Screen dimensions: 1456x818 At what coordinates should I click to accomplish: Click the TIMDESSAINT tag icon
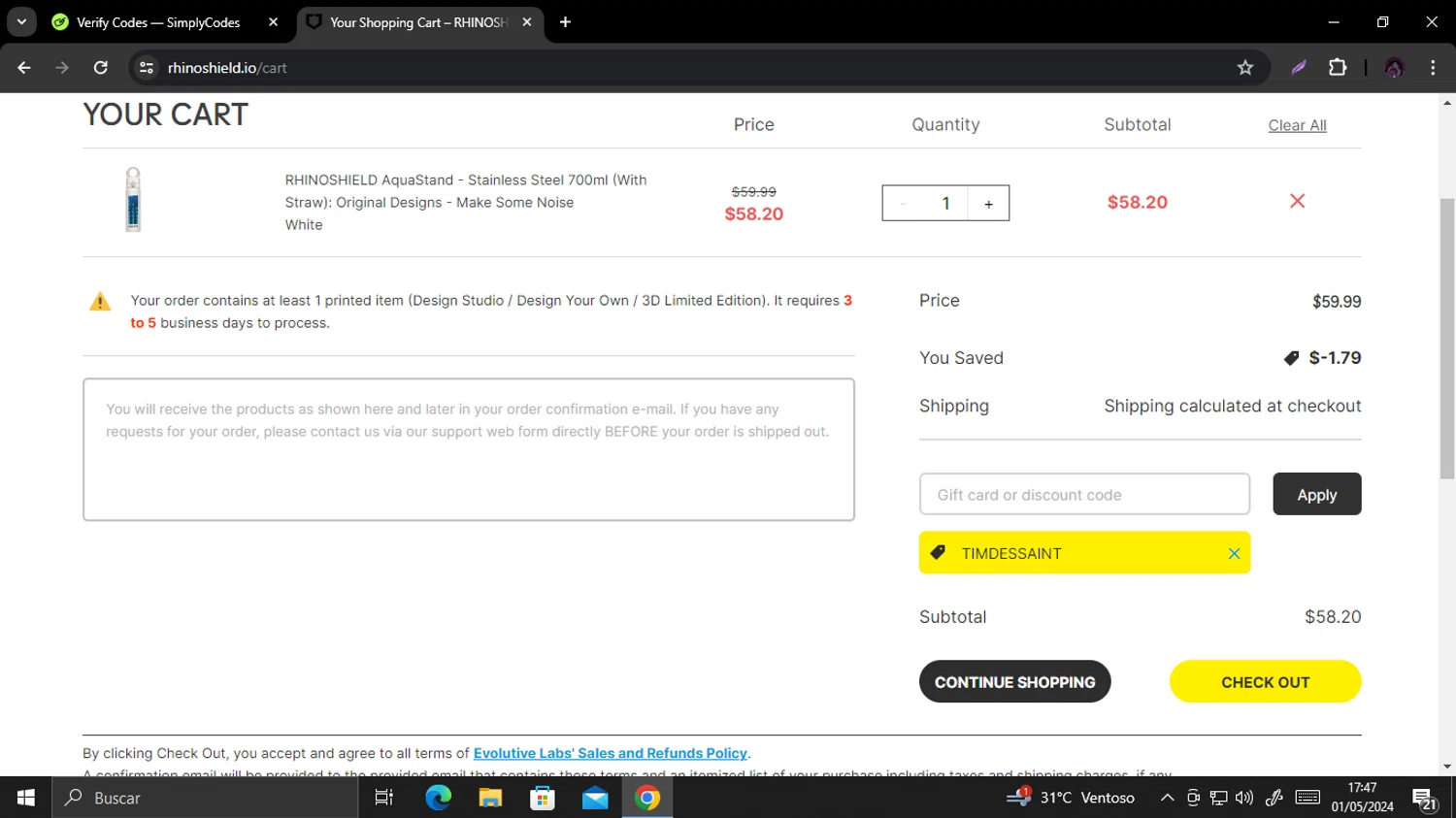tap(938, 552)
